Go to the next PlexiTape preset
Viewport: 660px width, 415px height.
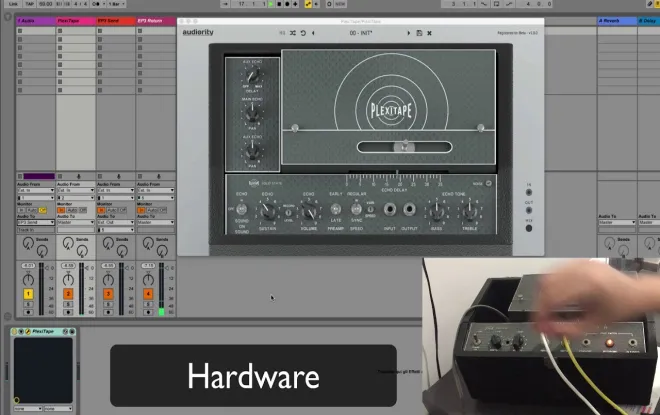click(x=408, y=33)
